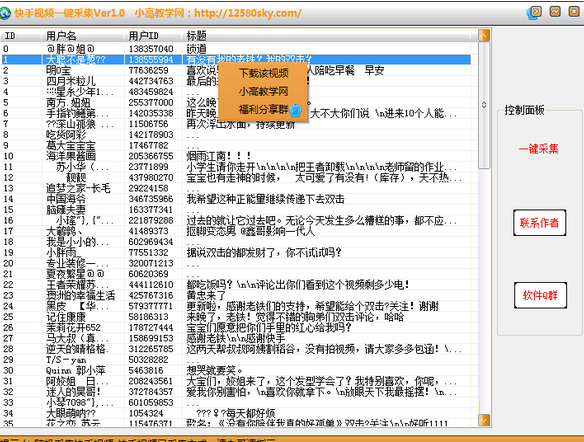
Task: Select the row for user 茉莉花开652
Action: [237, 328]
